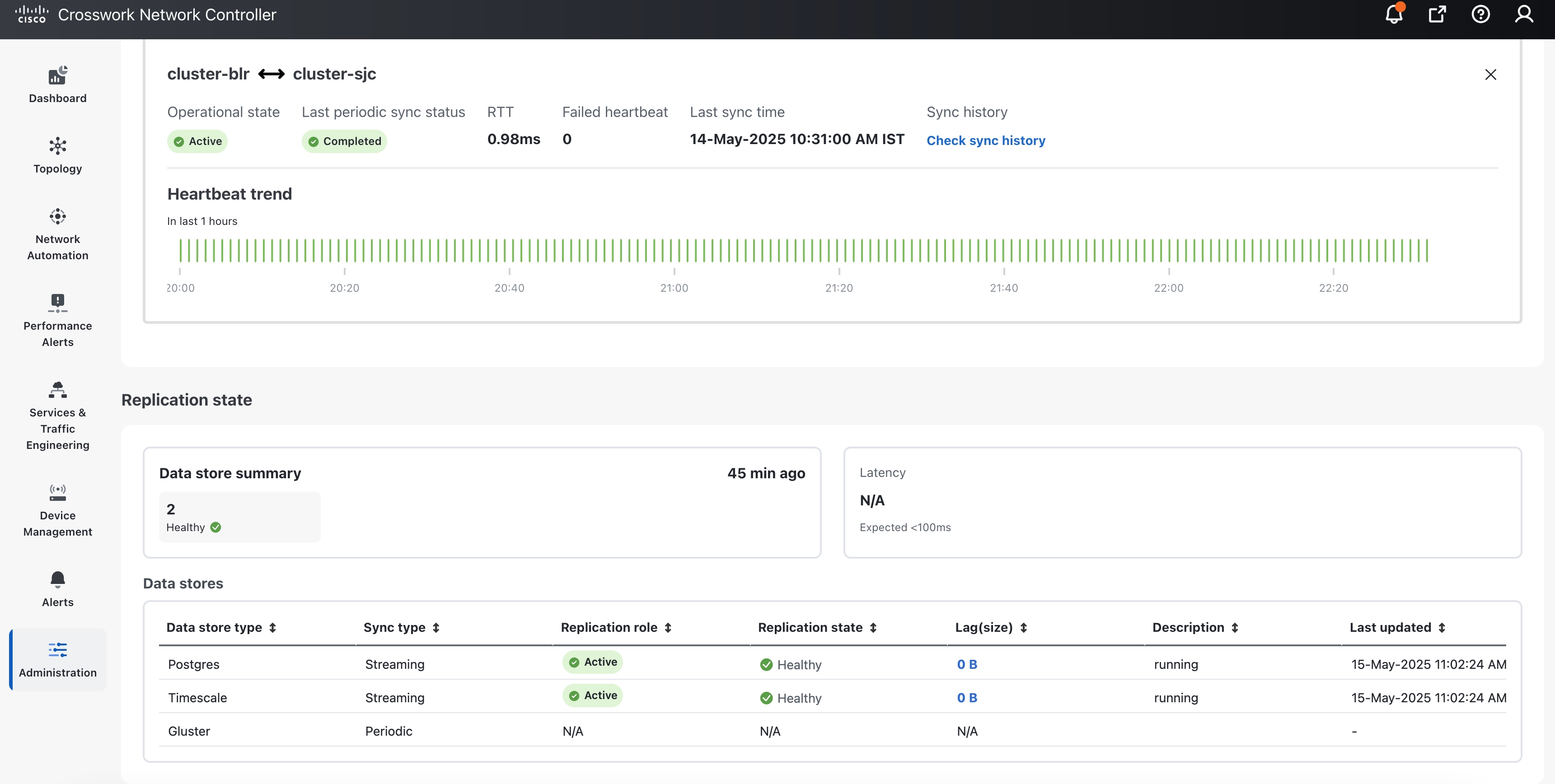Open the user profile icon
Screen dimensions: 1555x784
(1524, 14)
